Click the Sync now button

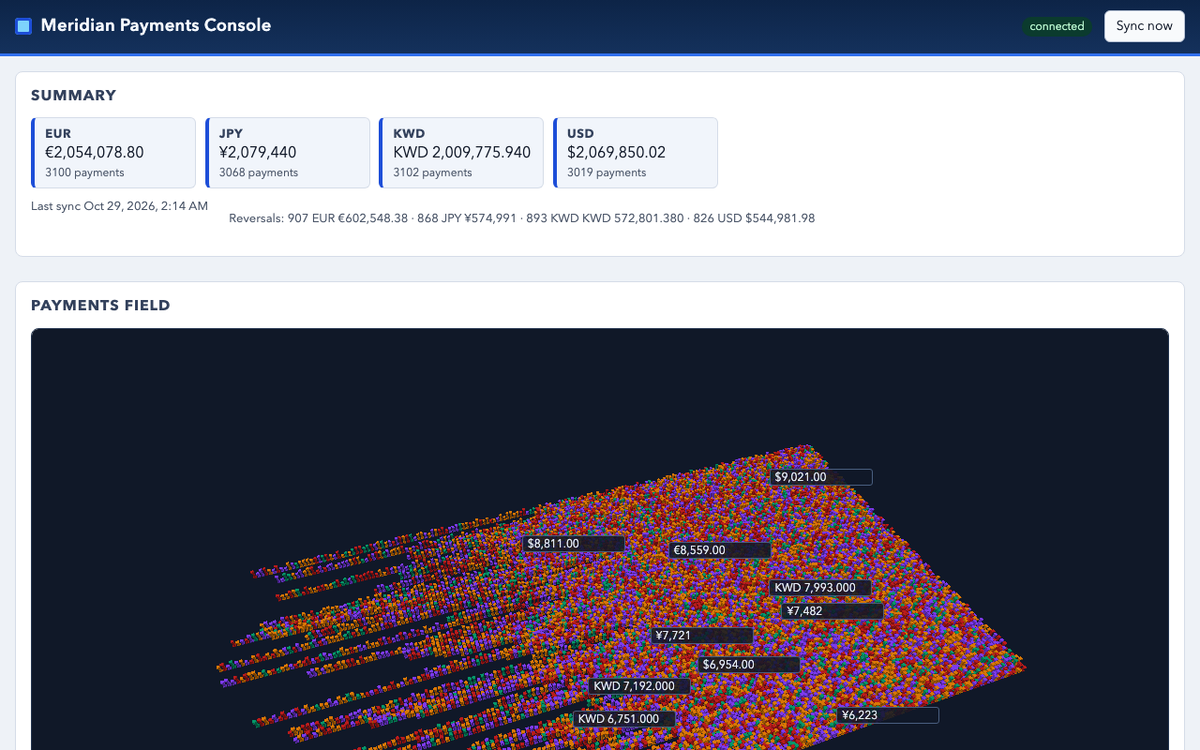(x=1144, y=26)
